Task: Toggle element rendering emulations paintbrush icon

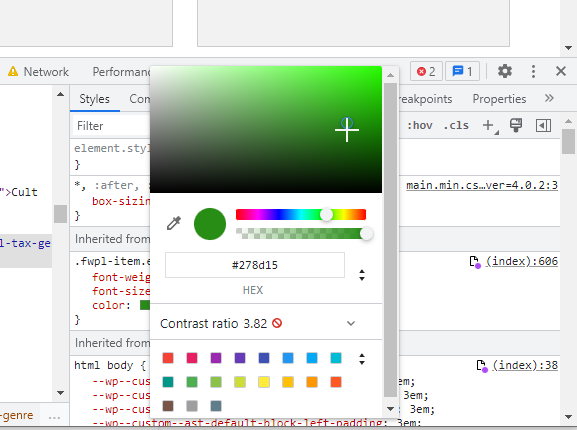Action: tap(516, 125)
